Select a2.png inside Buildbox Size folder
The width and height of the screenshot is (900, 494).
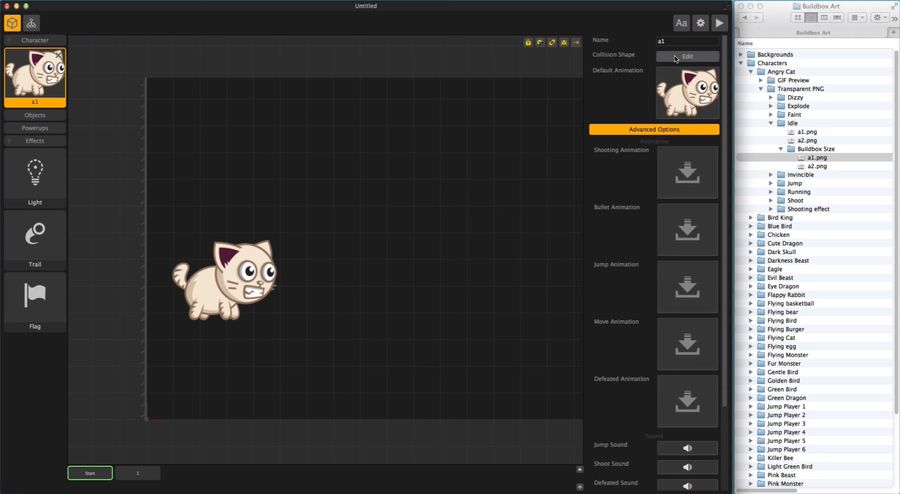pos(817,166)
